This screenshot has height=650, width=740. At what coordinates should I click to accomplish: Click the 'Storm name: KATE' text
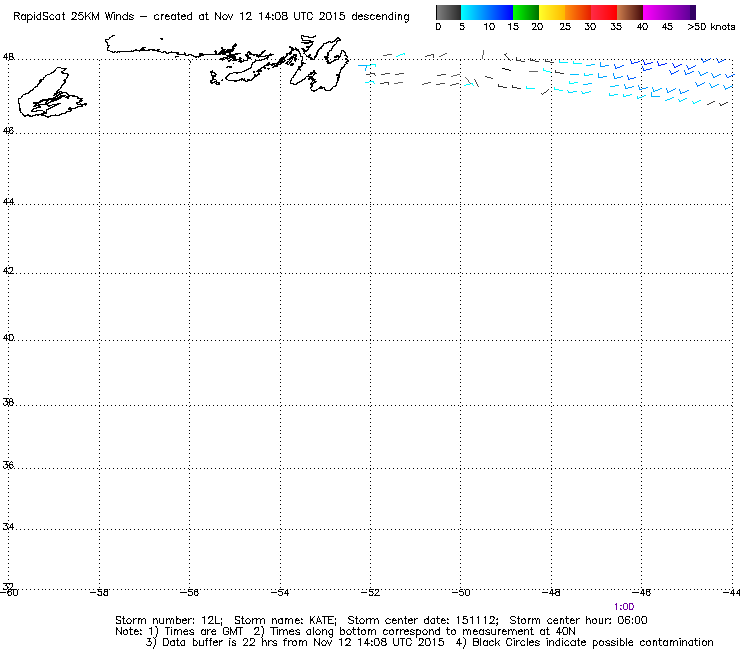click(x=285, y=620)
